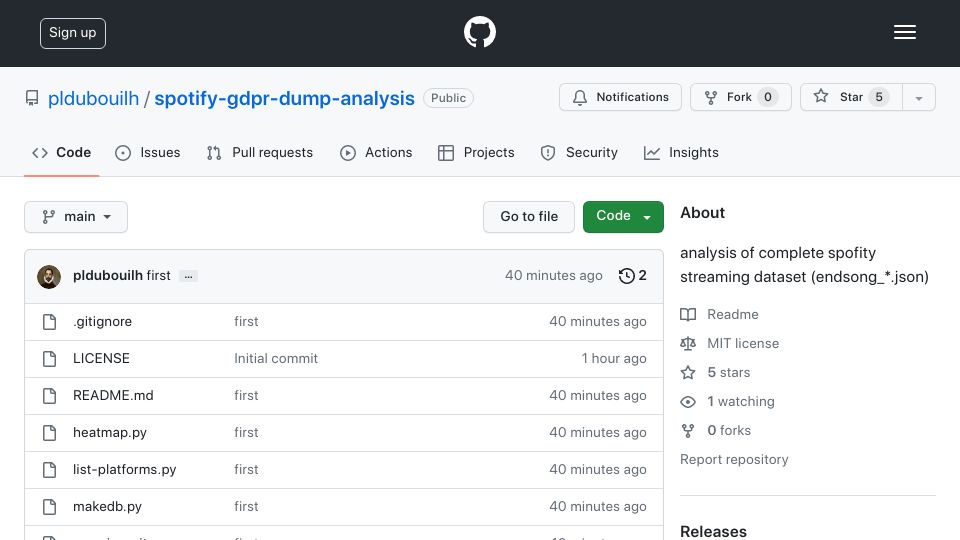Open the Pull requests tab

point(260,152)
